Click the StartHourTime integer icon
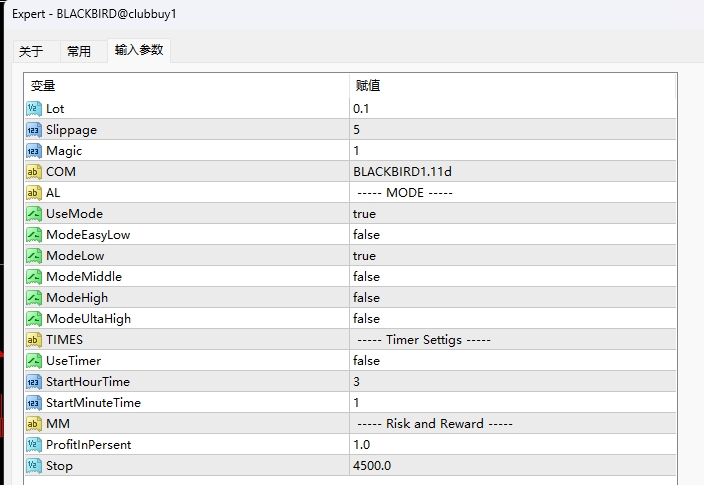704x485 pixels. (x=33, y=382)
